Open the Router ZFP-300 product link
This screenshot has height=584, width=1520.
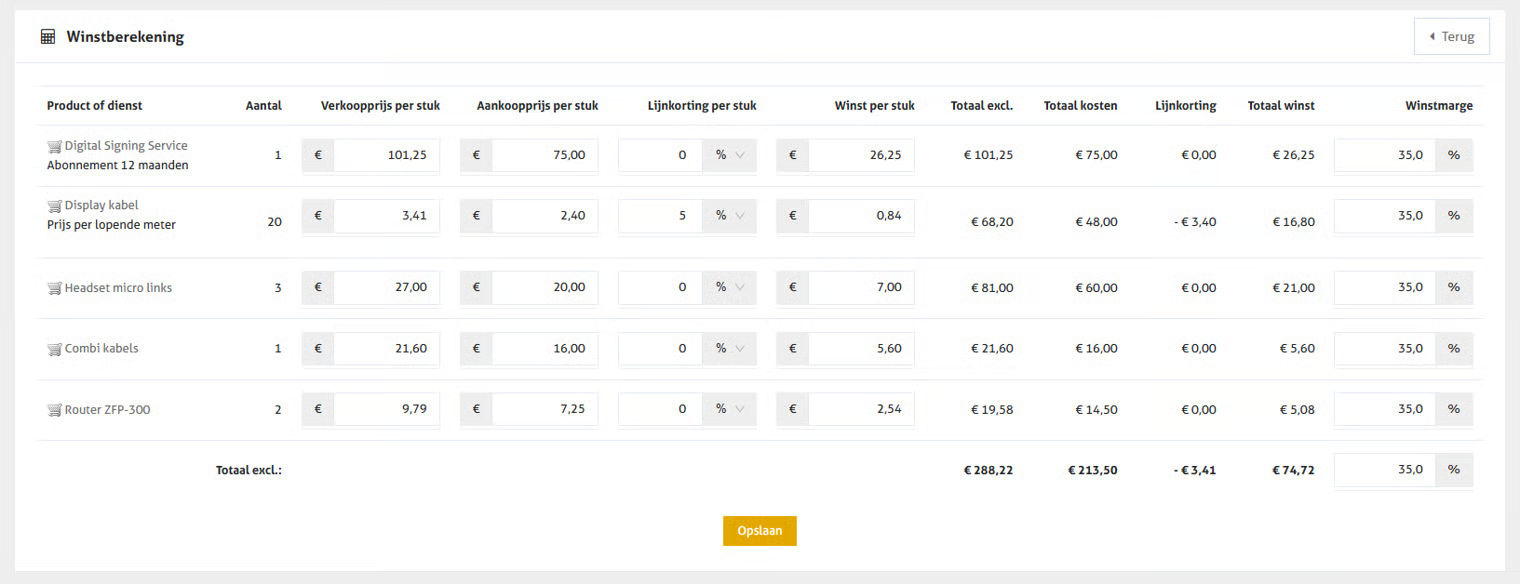click(107, 409)
